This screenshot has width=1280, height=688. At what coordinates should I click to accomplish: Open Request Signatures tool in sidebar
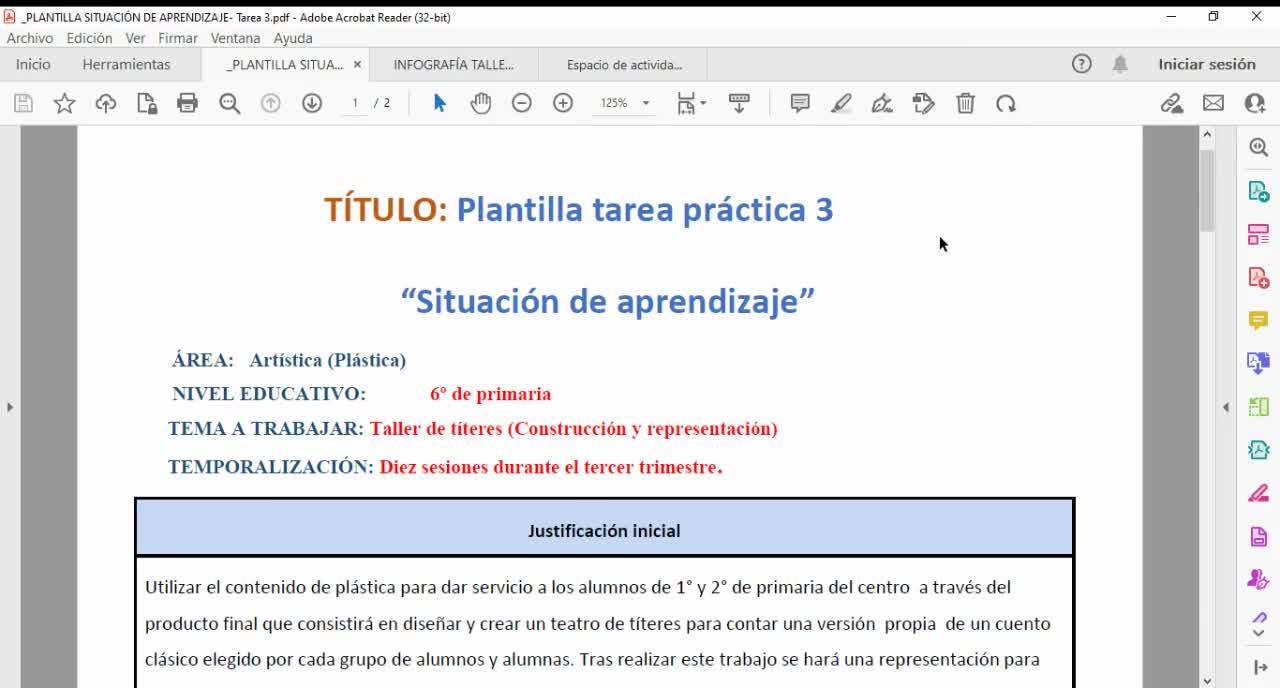(x=1258, y=579)
